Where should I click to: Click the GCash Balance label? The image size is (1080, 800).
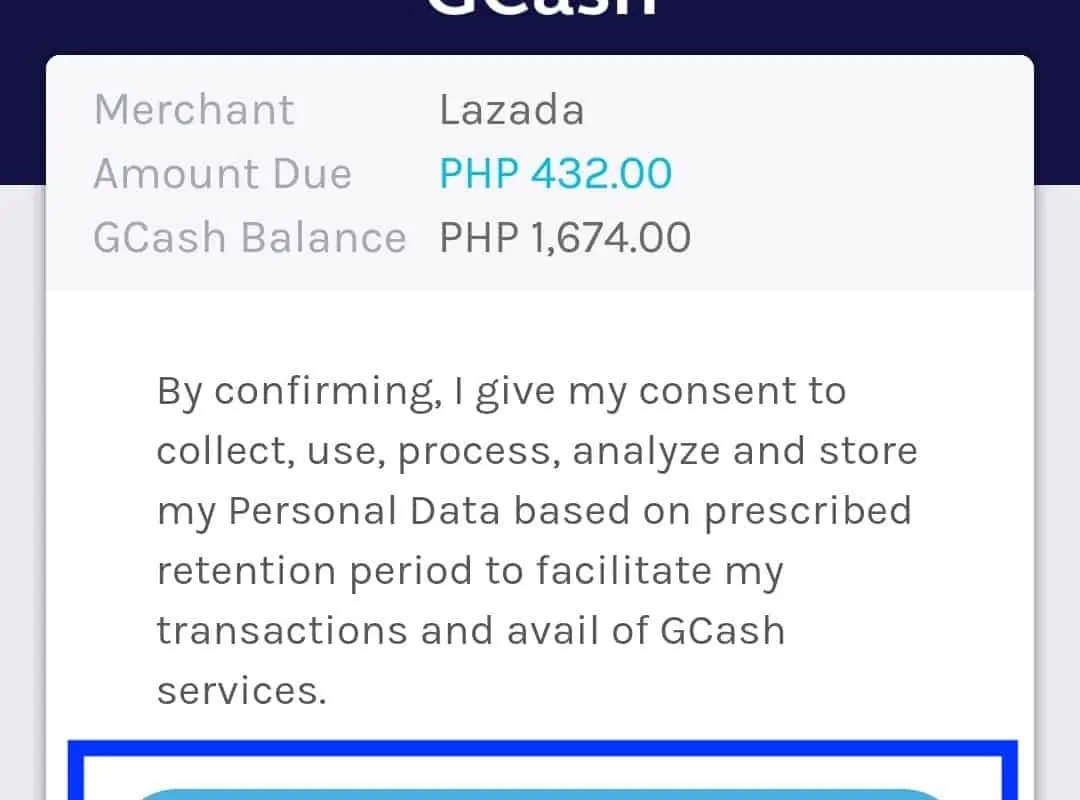click(249, 238)
